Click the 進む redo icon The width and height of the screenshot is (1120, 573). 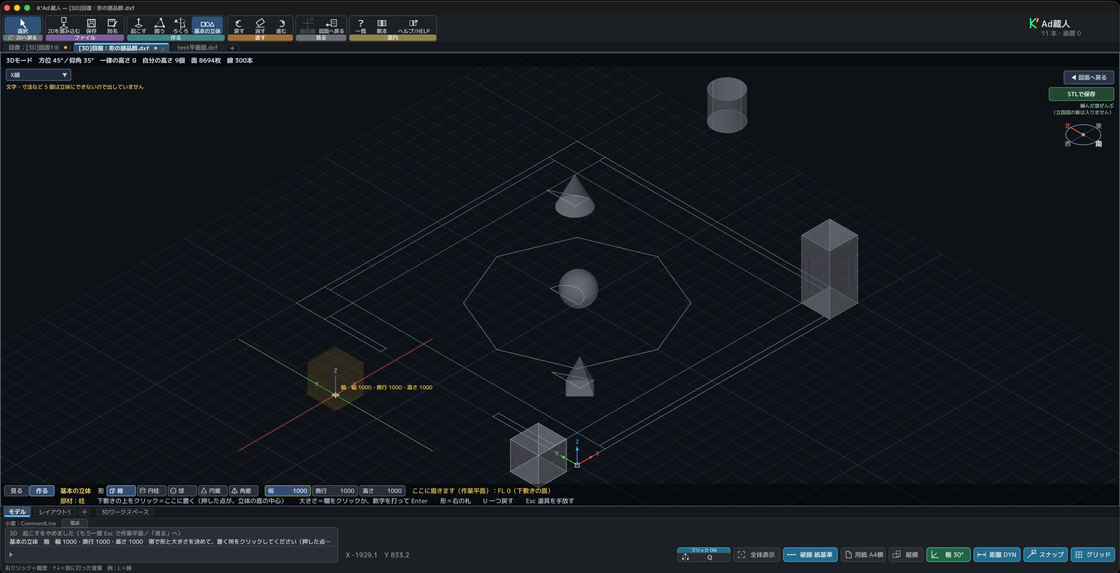(281, 26)
